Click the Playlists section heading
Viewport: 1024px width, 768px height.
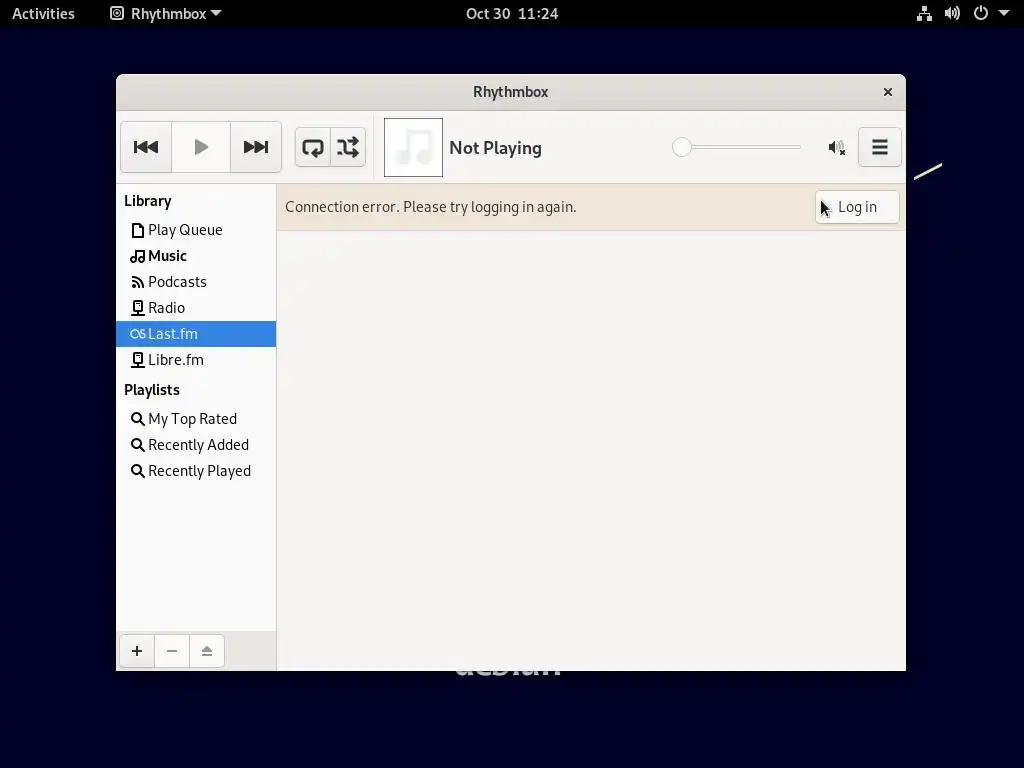(152, 390)
